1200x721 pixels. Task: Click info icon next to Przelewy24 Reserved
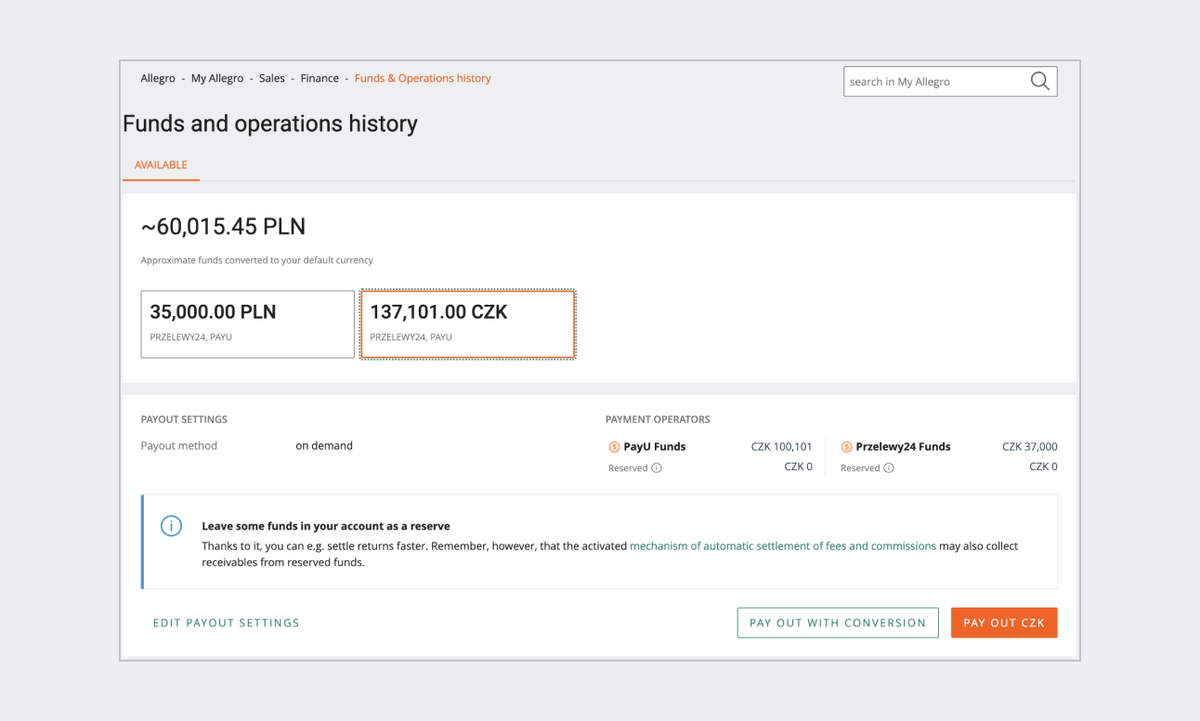tap(889, 468)
